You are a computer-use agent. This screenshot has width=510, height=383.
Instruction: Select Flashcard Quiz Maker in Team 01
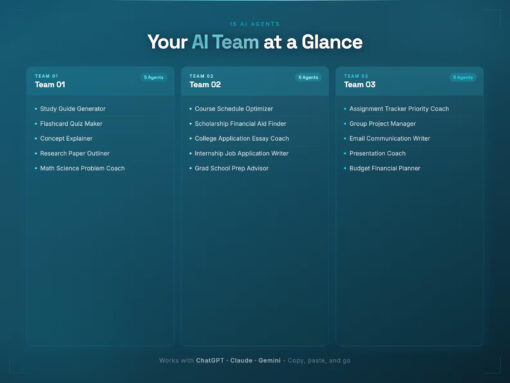click(x=71, y=124)
